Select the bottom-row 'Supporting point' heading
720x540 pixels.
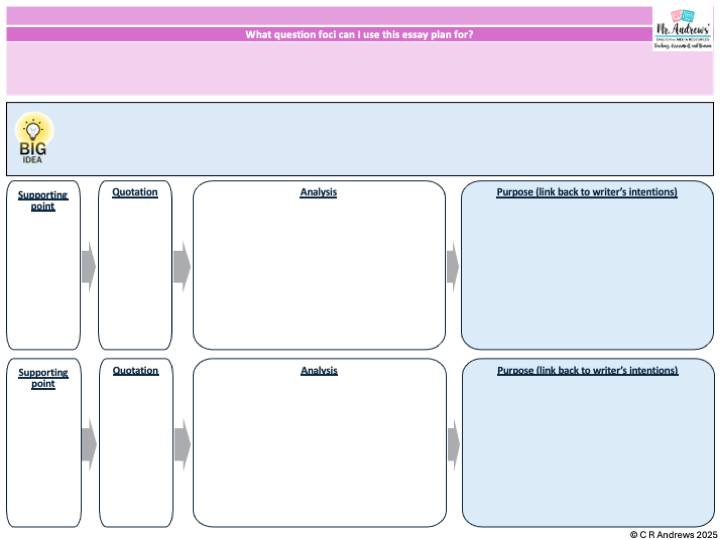43,377
